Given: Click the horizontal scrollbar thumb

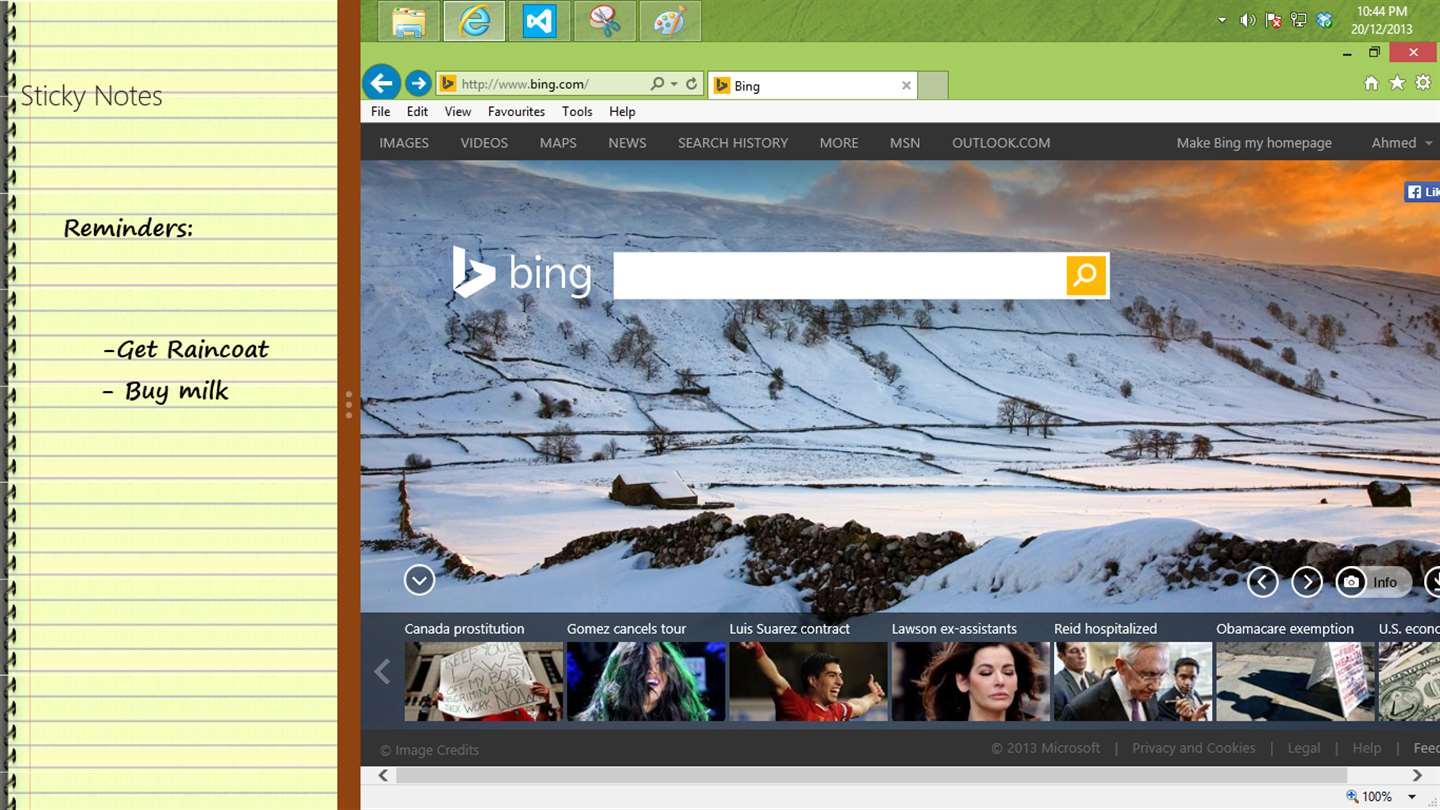Looking at the screenshot, I should [x=871, y=775].
